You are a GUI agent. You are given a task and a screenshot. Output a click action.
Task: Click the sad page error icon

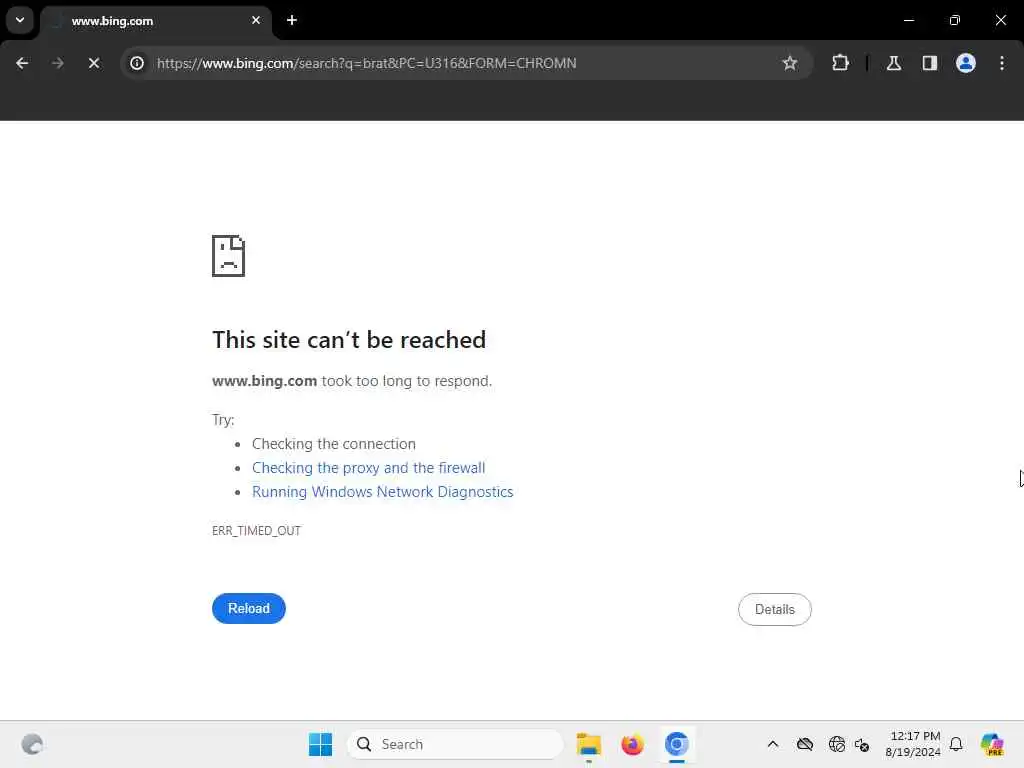(x=228, y=256)
